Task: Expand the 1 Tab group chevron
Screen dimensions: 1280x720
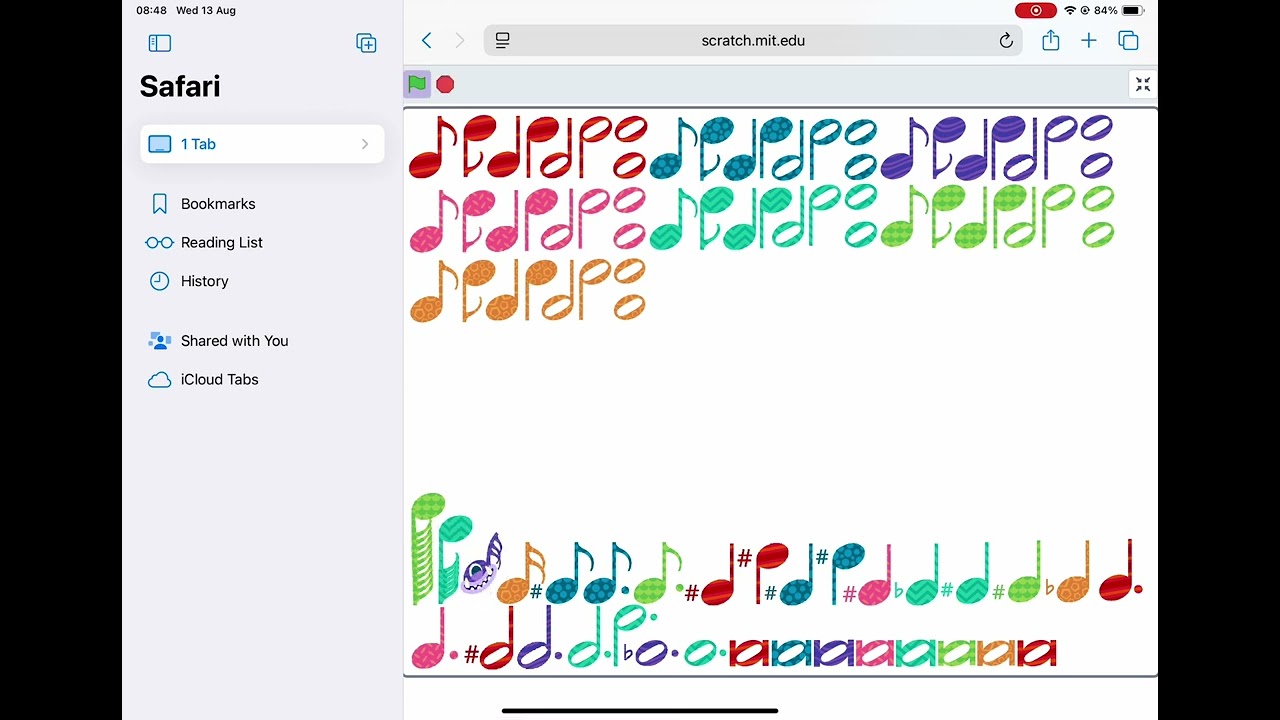Action: (x=365, y=144)
